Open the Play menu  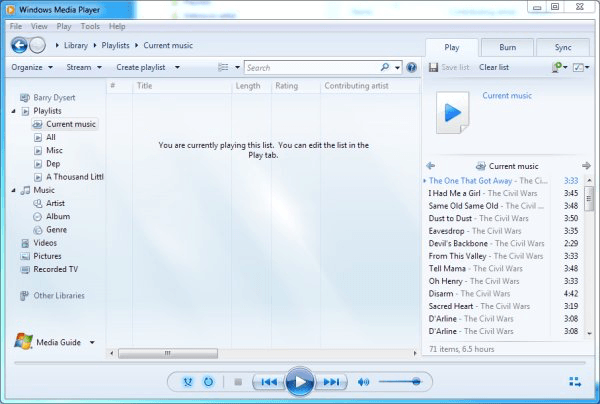tap(64, 26)
